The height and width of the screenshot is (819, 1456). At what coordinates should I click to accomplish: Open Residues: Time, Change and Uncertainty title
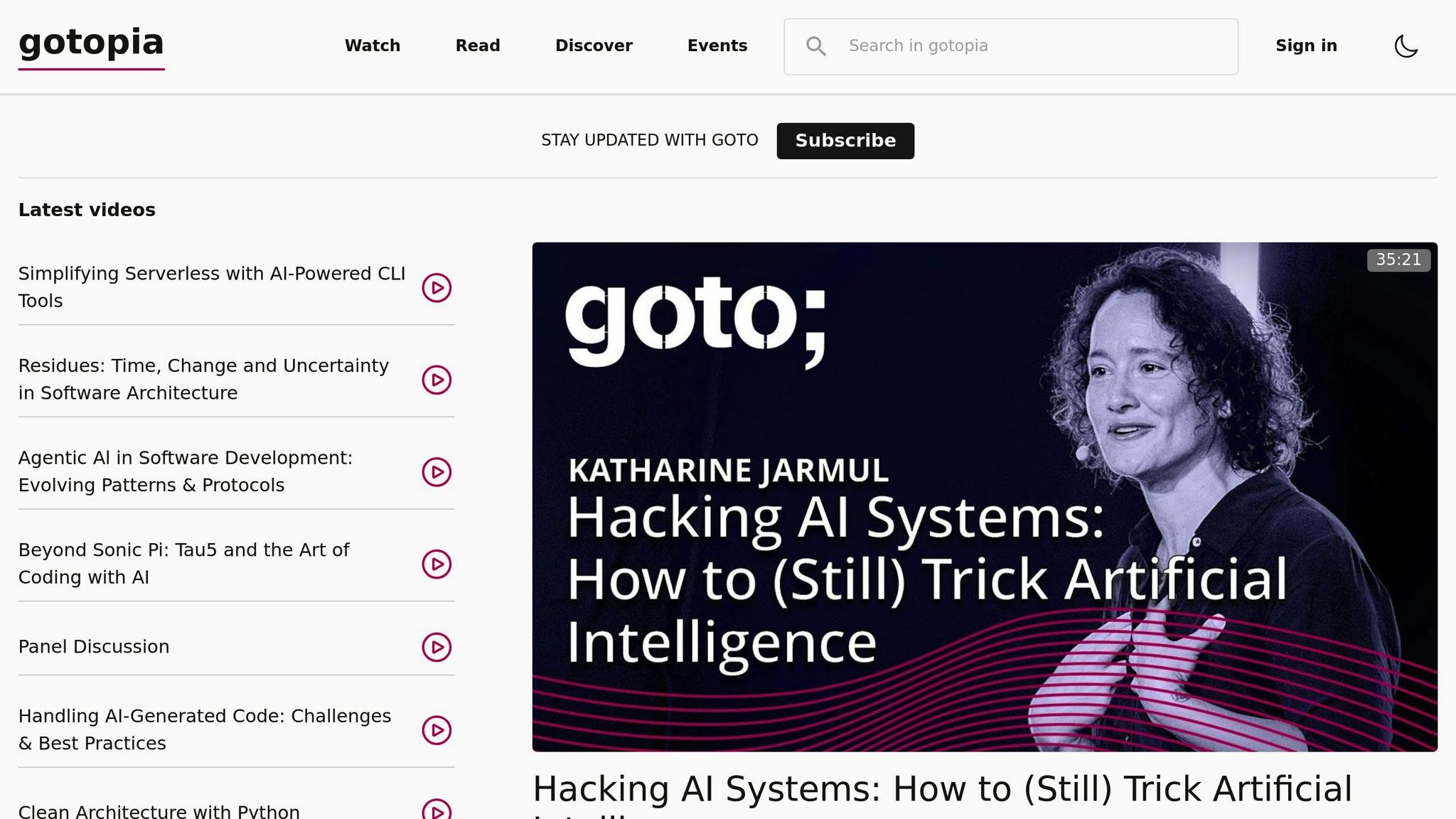coord(203,379)
